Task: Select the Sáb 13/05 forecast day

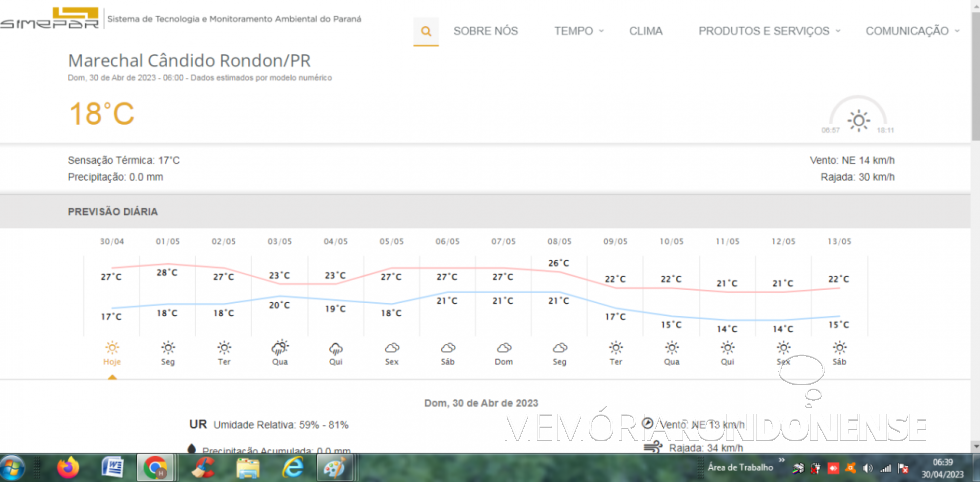Action: pos(840,350)
